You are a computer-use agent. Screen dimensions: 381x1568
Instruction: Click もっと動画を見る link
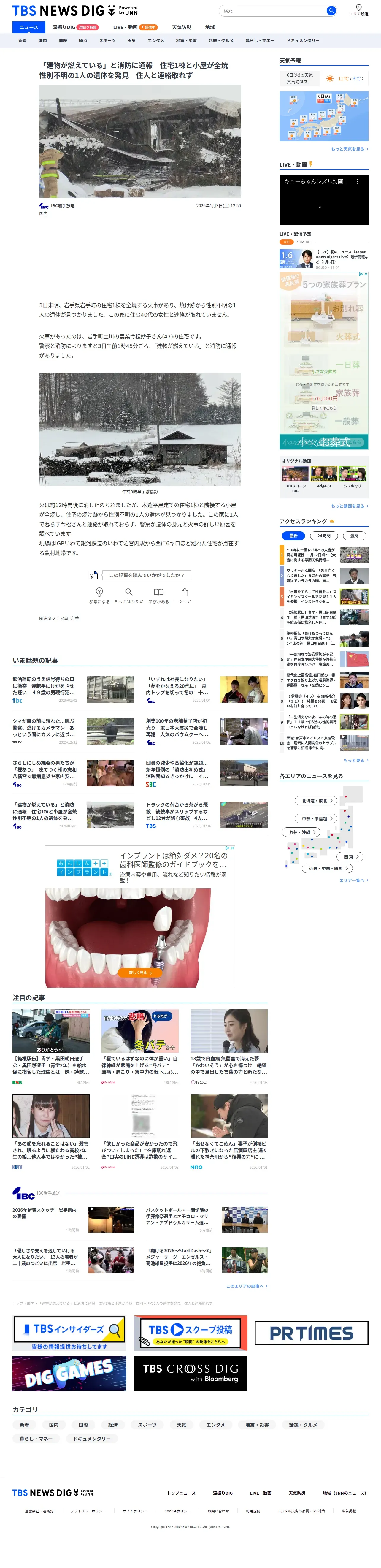pyautogui.click(x=349, y=506)
